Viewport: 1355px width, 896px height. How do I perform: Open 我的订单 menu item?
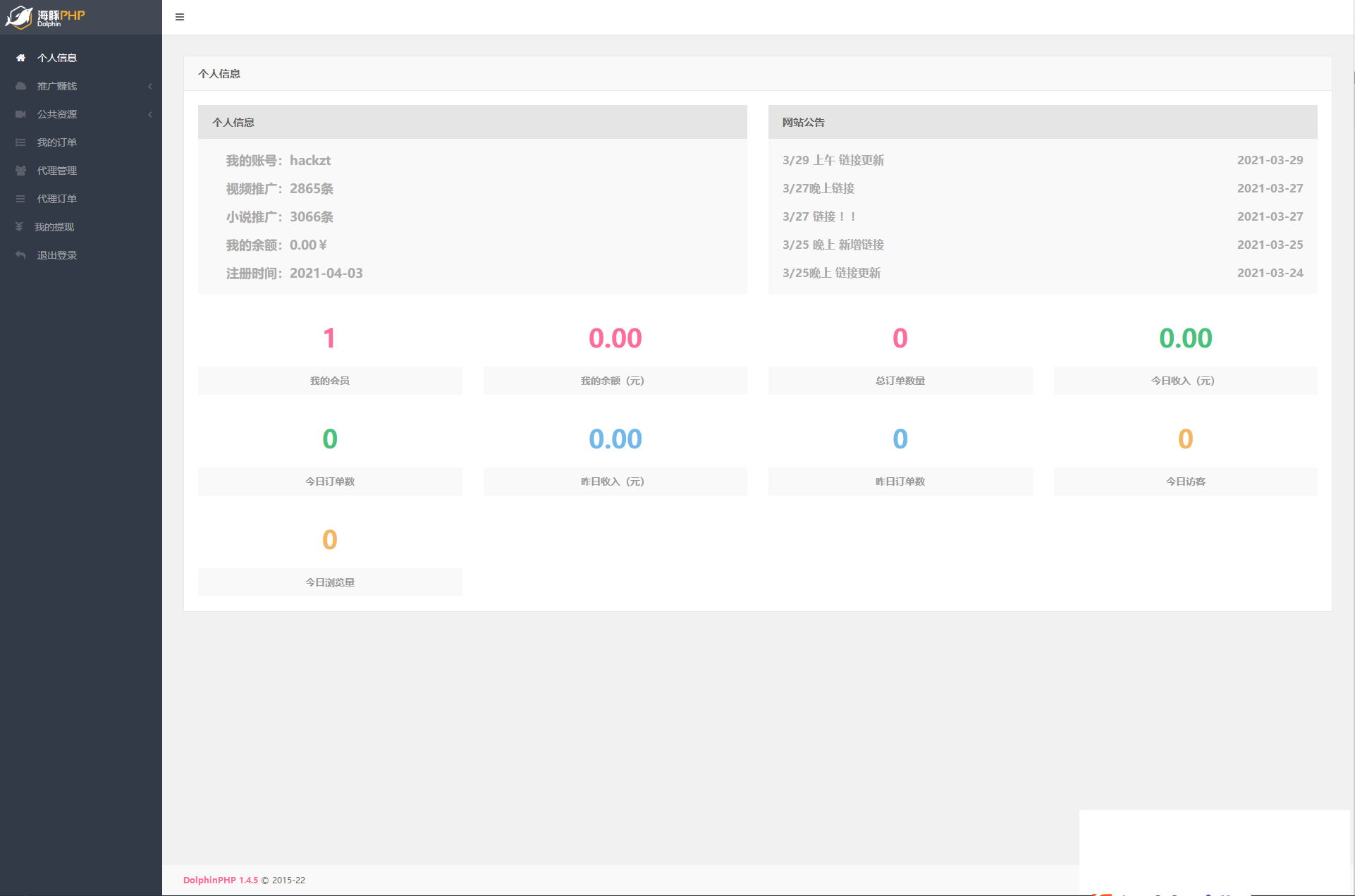click(57, 142)
